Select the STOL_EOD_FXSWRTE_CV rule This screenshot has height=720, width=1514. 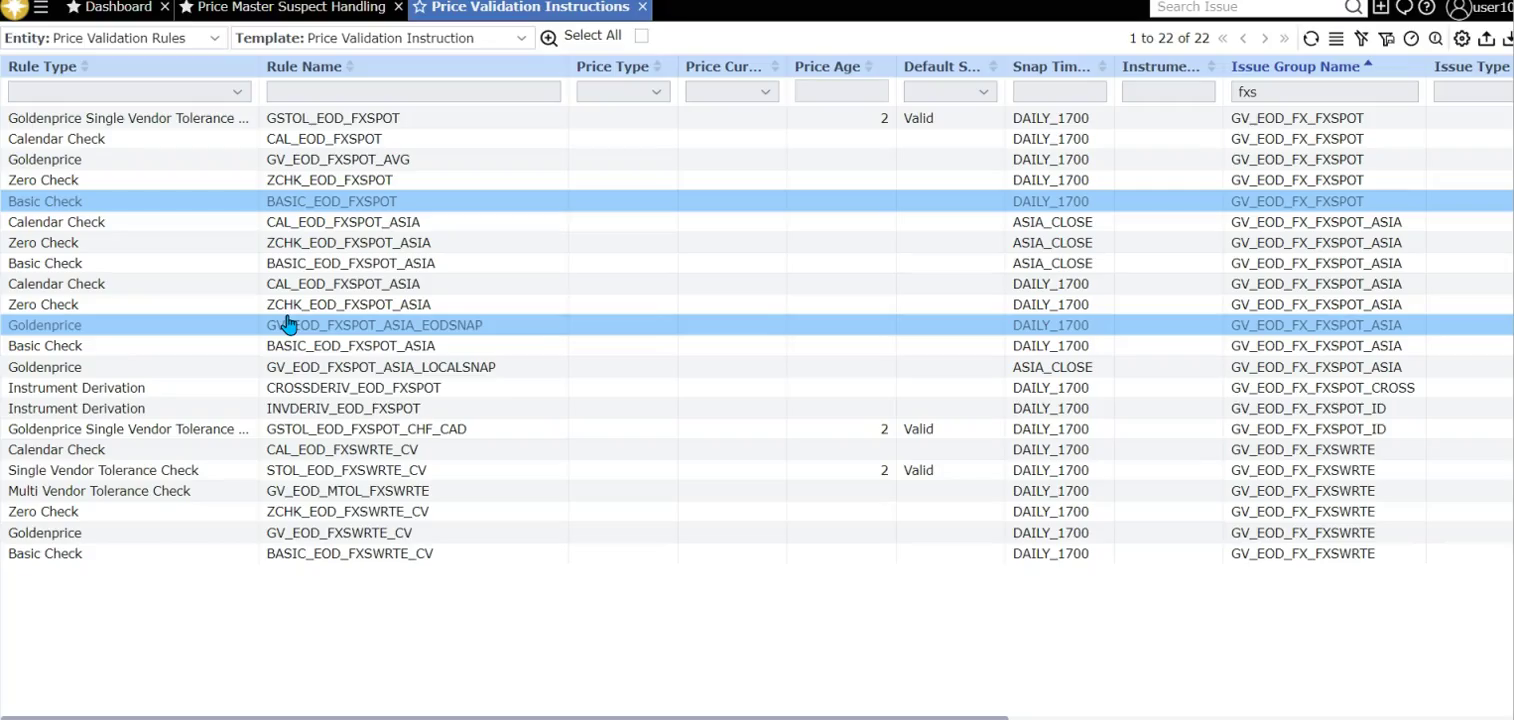pyautogui.click(x=347, y=470)
